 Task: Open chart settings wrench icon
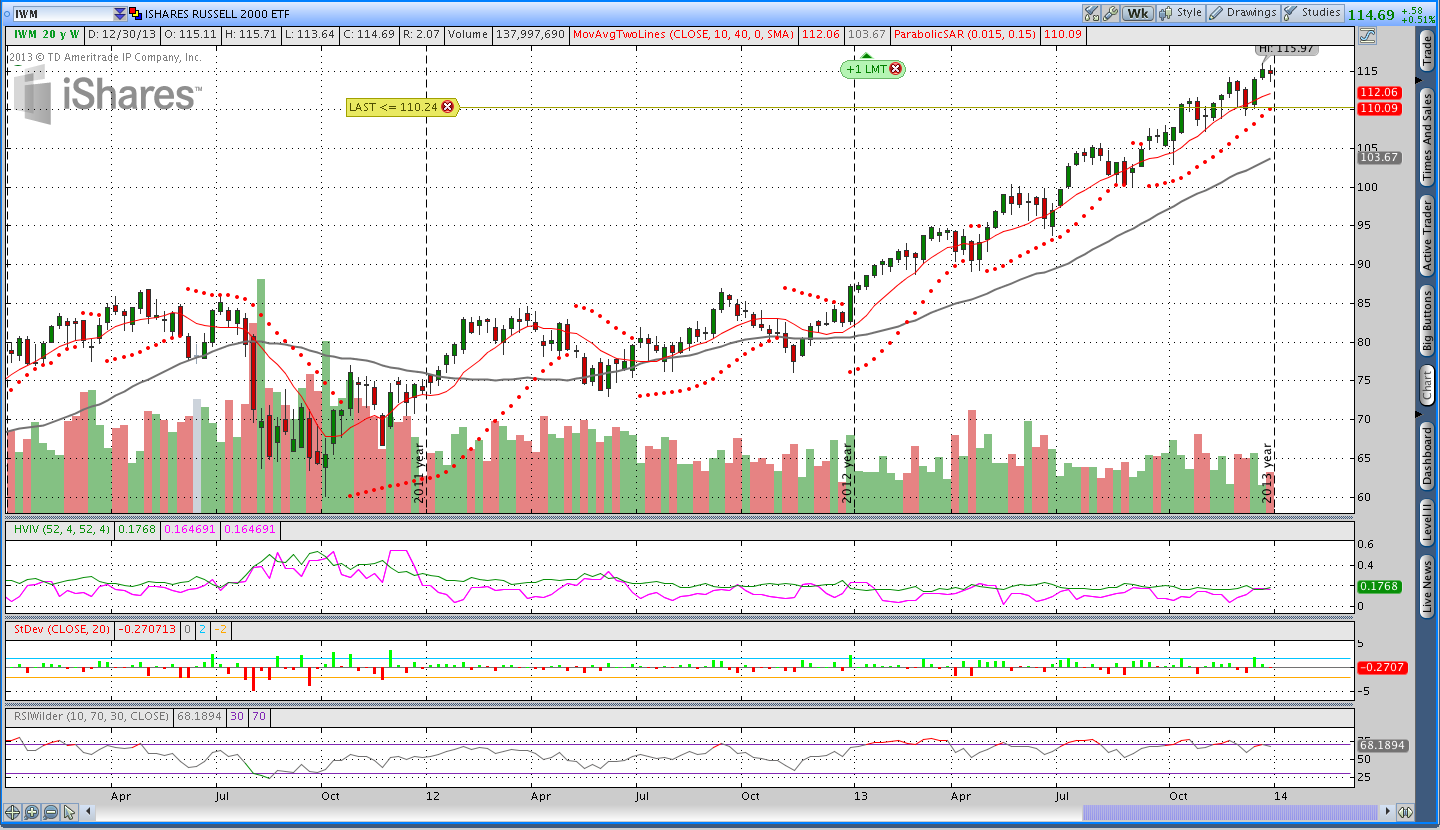1110,13
